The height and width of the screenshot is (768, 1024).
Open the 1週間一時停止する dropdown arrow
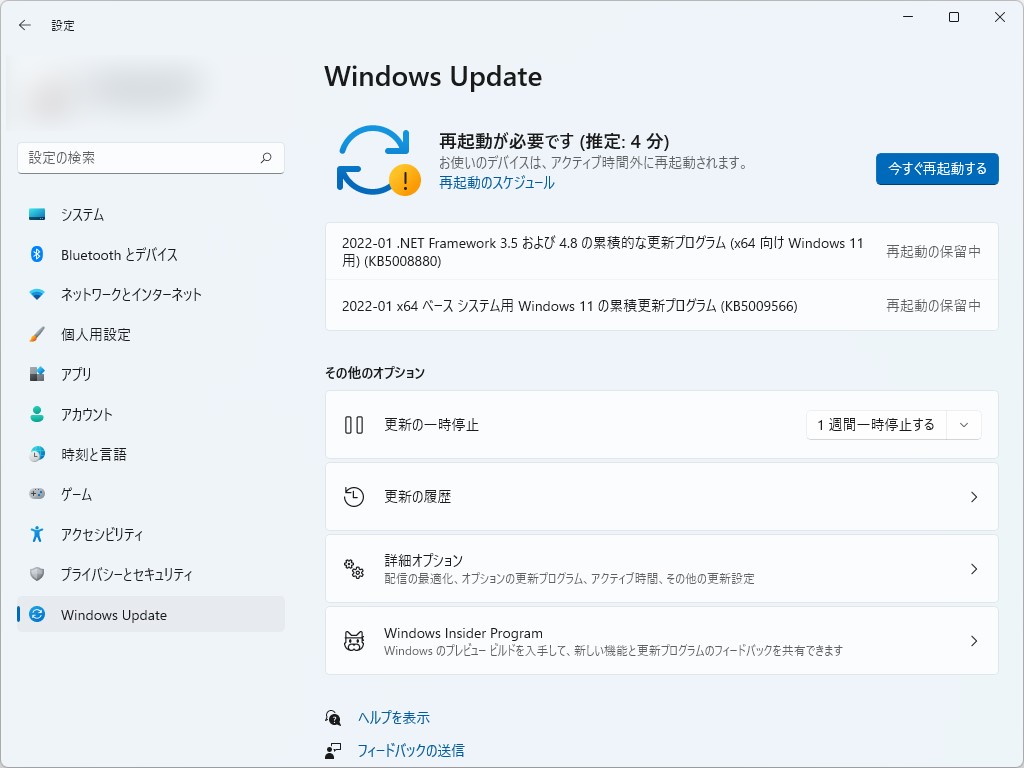pyautogui.click(x=963, y=424)
